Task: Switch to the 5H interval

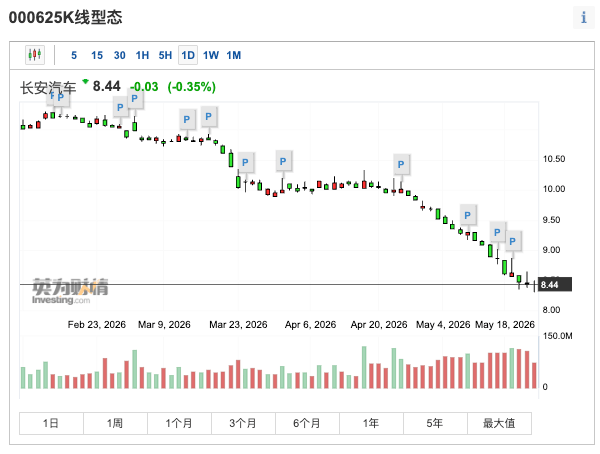Action: tap(165, 56)
